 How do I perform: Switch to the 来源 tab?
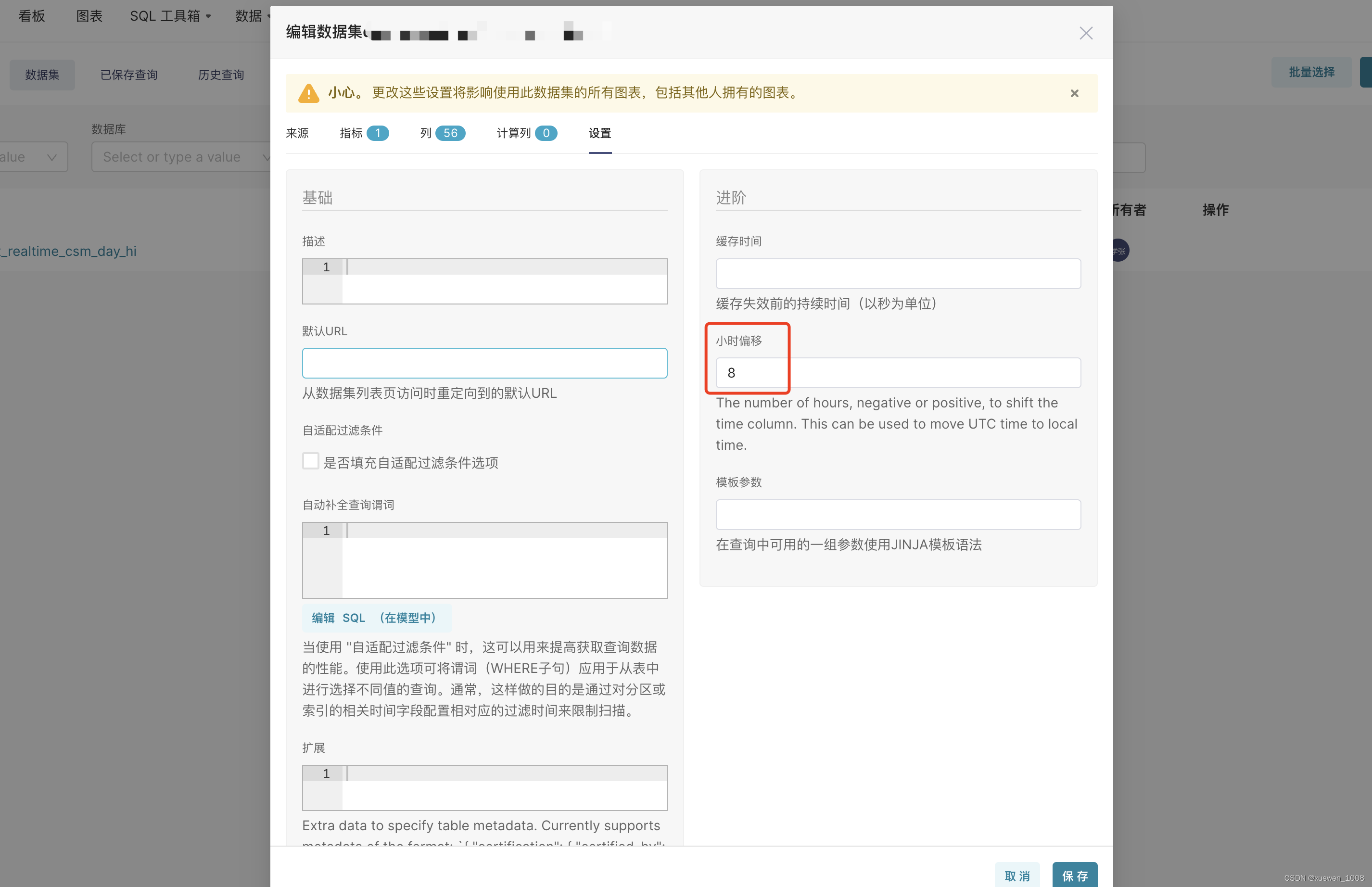[297, 133]
